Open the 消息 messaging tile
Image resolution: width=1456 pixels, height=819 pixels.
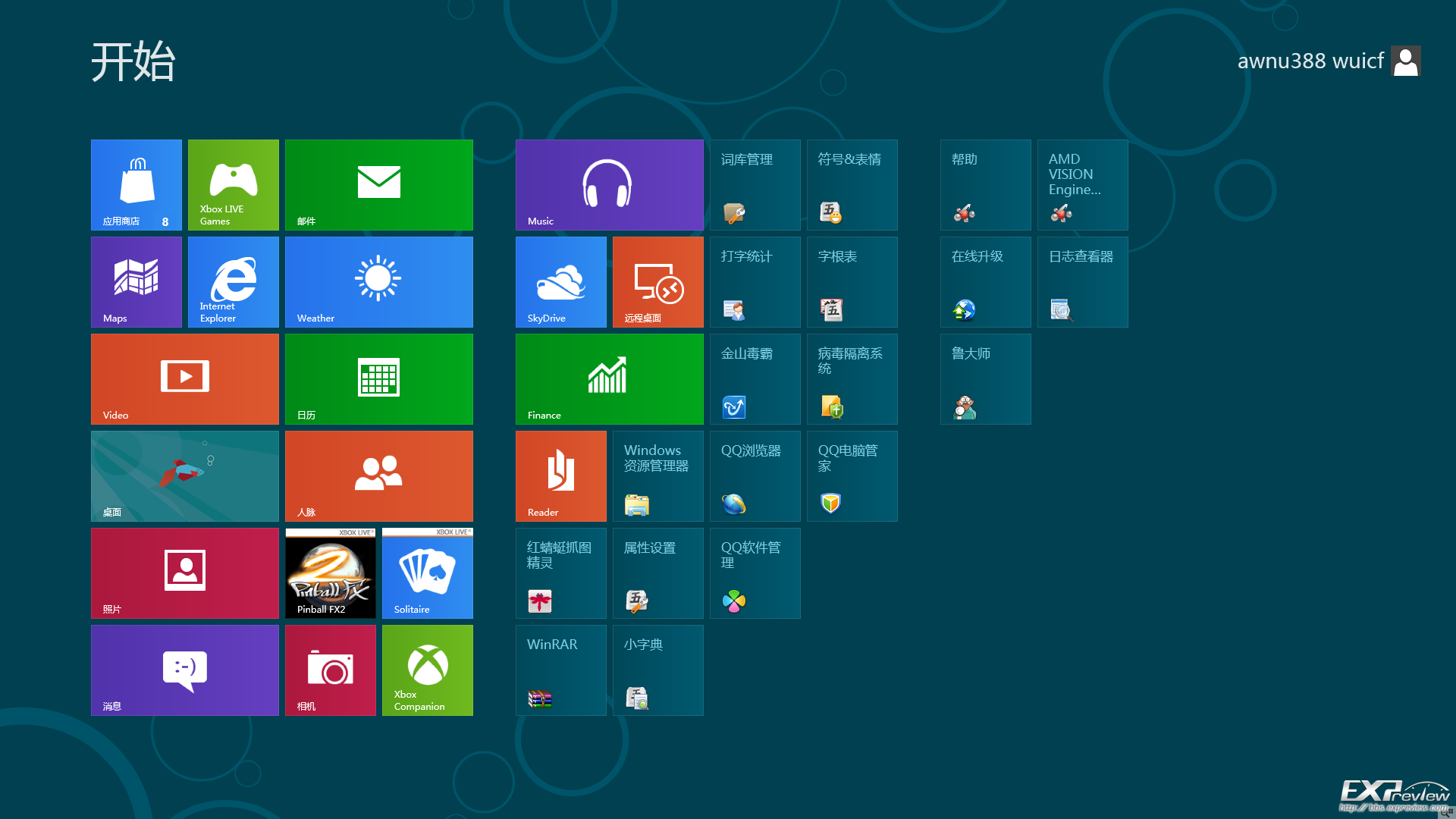tap(185, 670)
